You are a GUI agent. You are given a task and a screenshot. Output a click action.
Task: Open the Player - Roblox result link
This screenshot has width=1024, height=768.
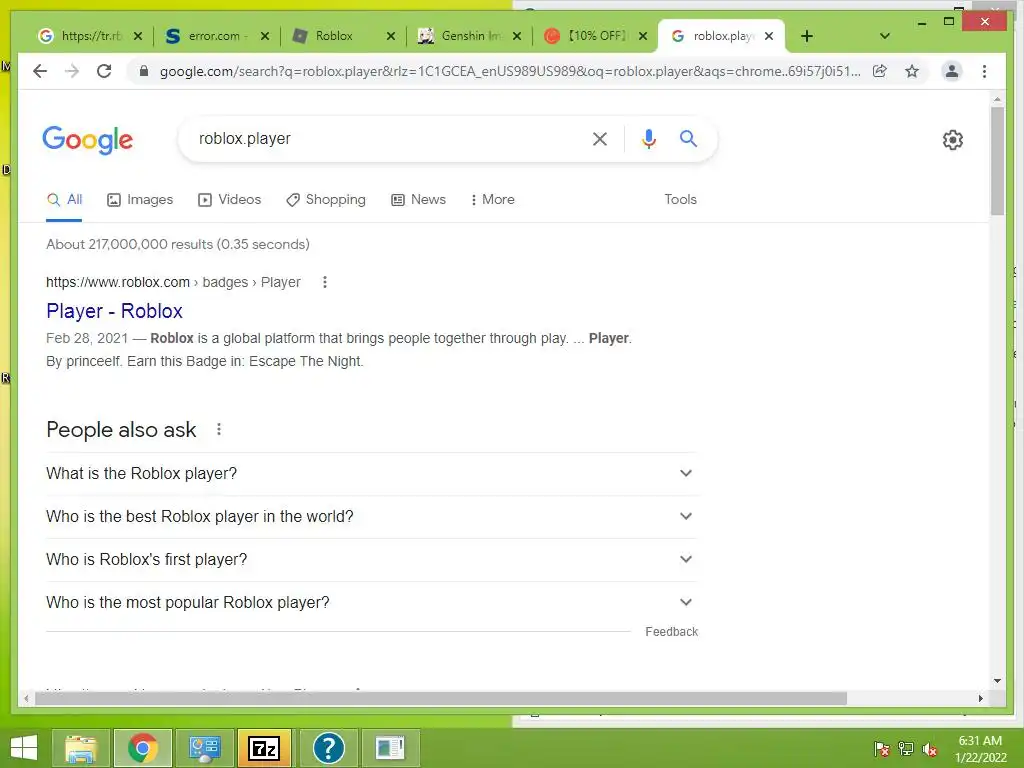pyautogui.click(x=114, y=311)
